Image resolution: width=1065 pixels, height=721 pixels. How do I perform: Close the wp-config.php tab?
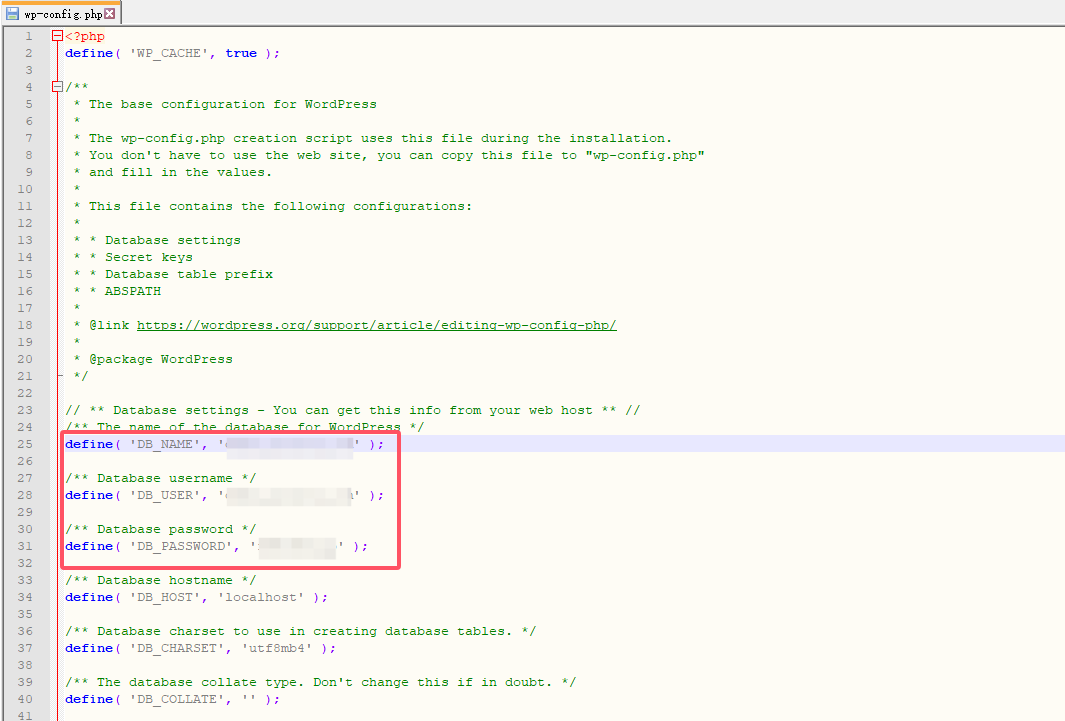click(110, 14)
